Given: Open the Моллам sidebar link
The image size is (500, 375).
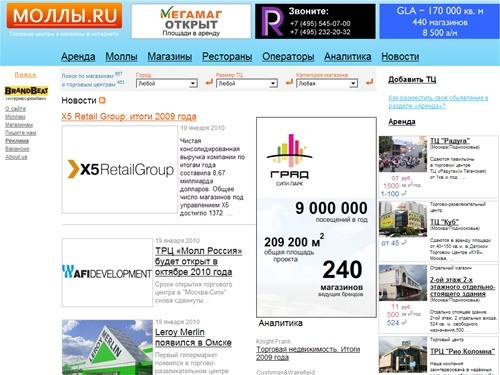Looking at the screenshot, I should click(x=15, y=117).
